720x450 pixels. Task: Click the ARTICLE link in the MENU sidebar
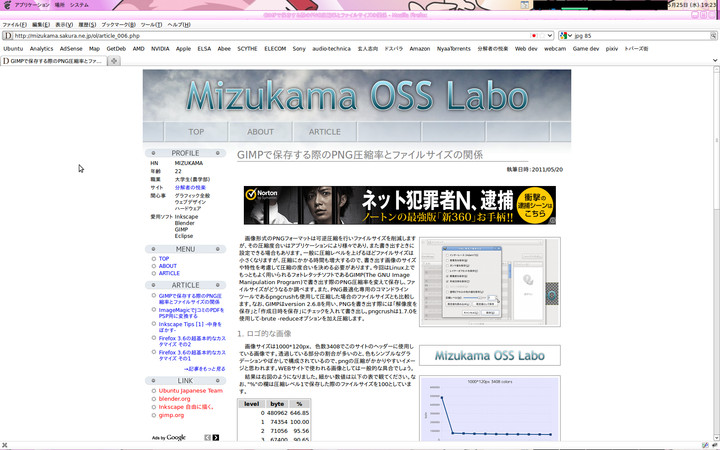[x=169, y=273]
